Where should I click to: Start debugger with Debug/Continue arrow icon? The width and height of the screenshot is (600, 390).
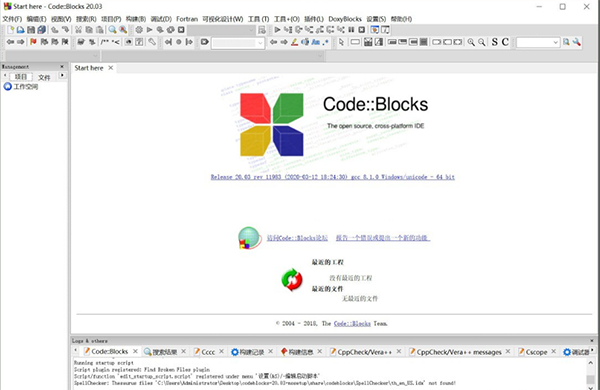tap(277, 30)
